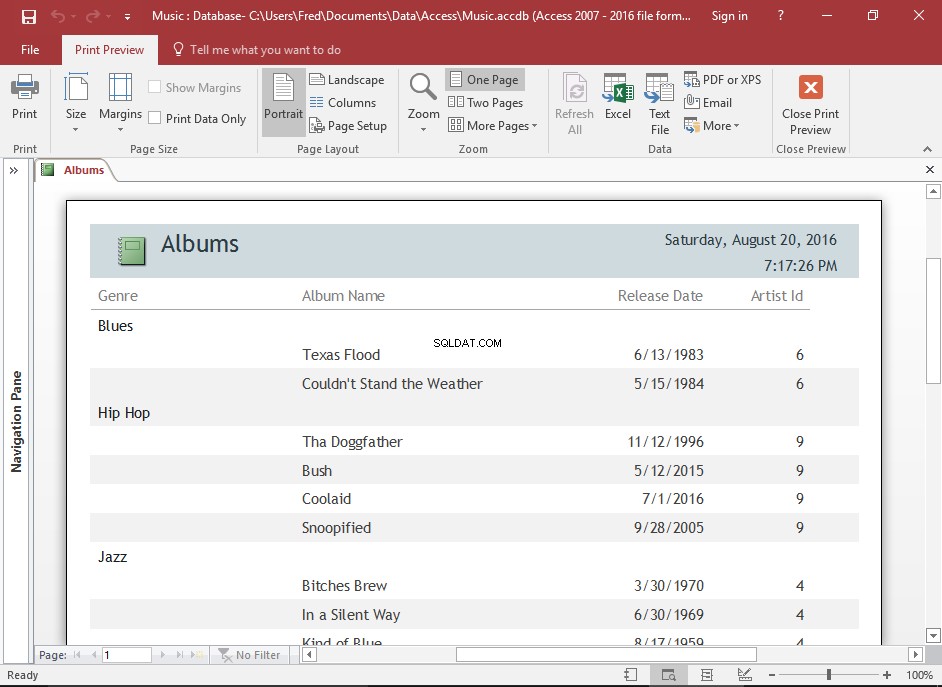
Task: Switch to Report View in status bar
Action: (630, 675)
